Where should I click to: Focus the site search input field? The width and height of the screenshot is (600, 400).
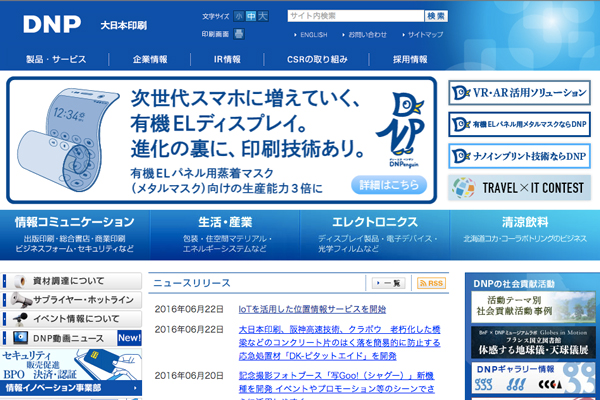[x=355, y=16]
